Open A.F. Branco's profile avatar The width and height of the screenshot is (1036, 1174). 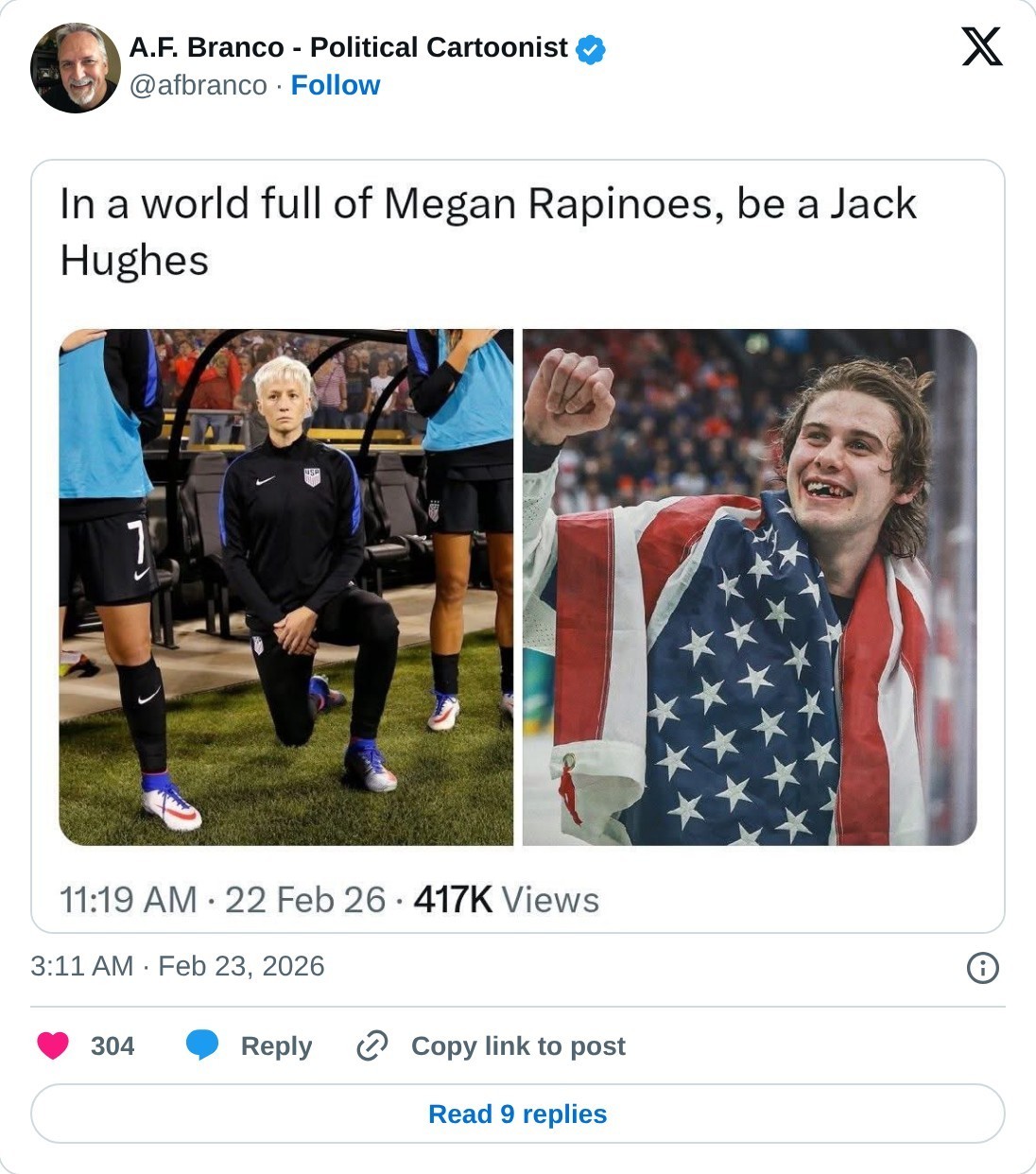tap(76, 68)
